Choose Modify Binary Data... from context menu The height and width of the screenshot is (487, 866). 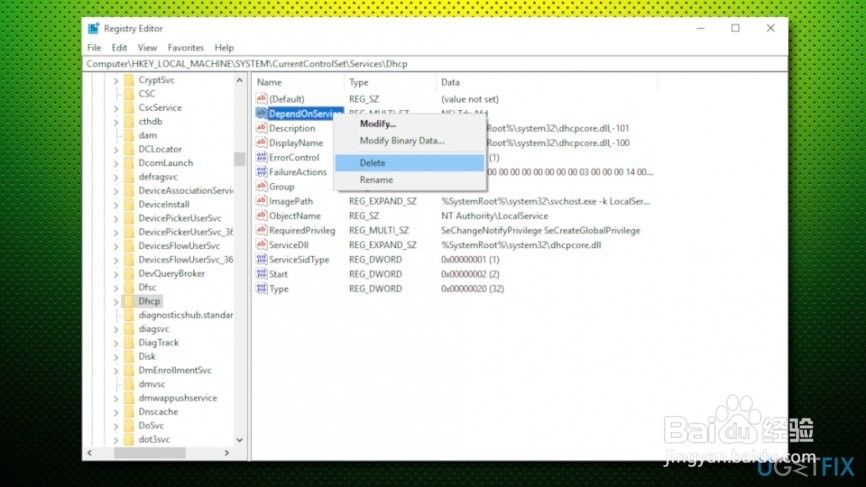(409, 141)
